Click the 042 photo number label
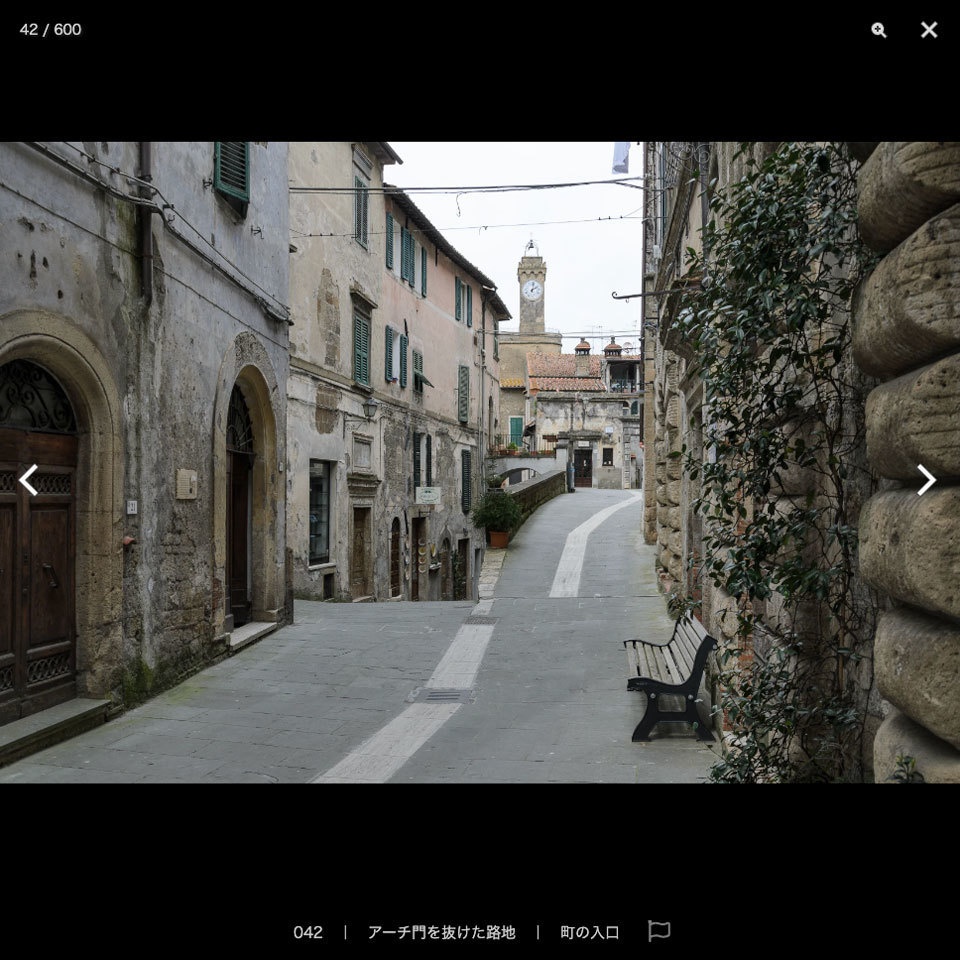Screen dimensions: 960x960 [x=308, y=931]
